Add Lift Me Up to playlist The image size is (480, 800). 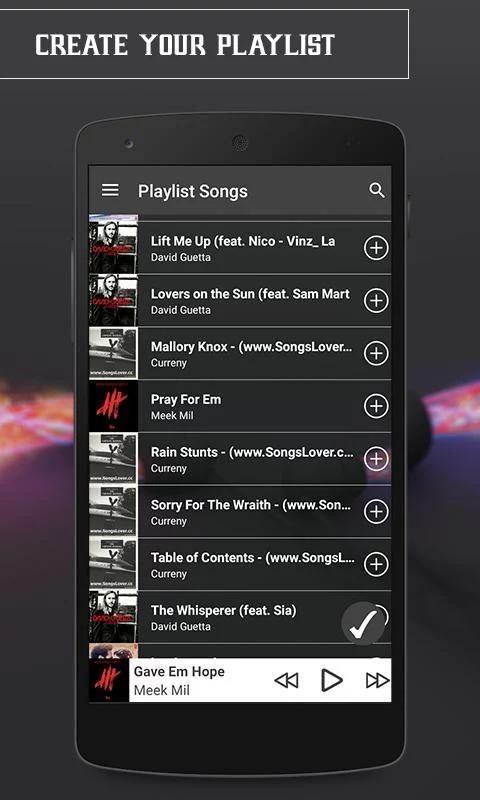point(376,248)
